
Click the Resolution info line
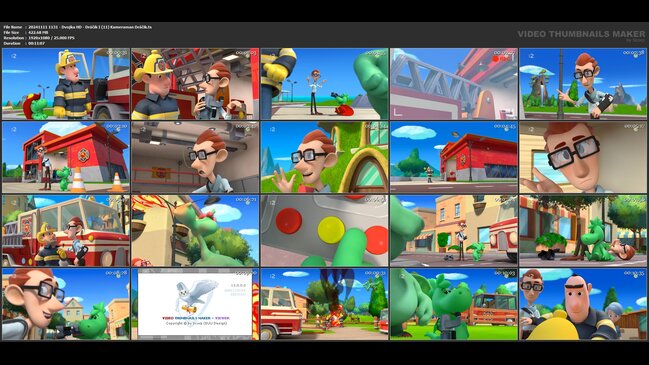coord(39,38)
